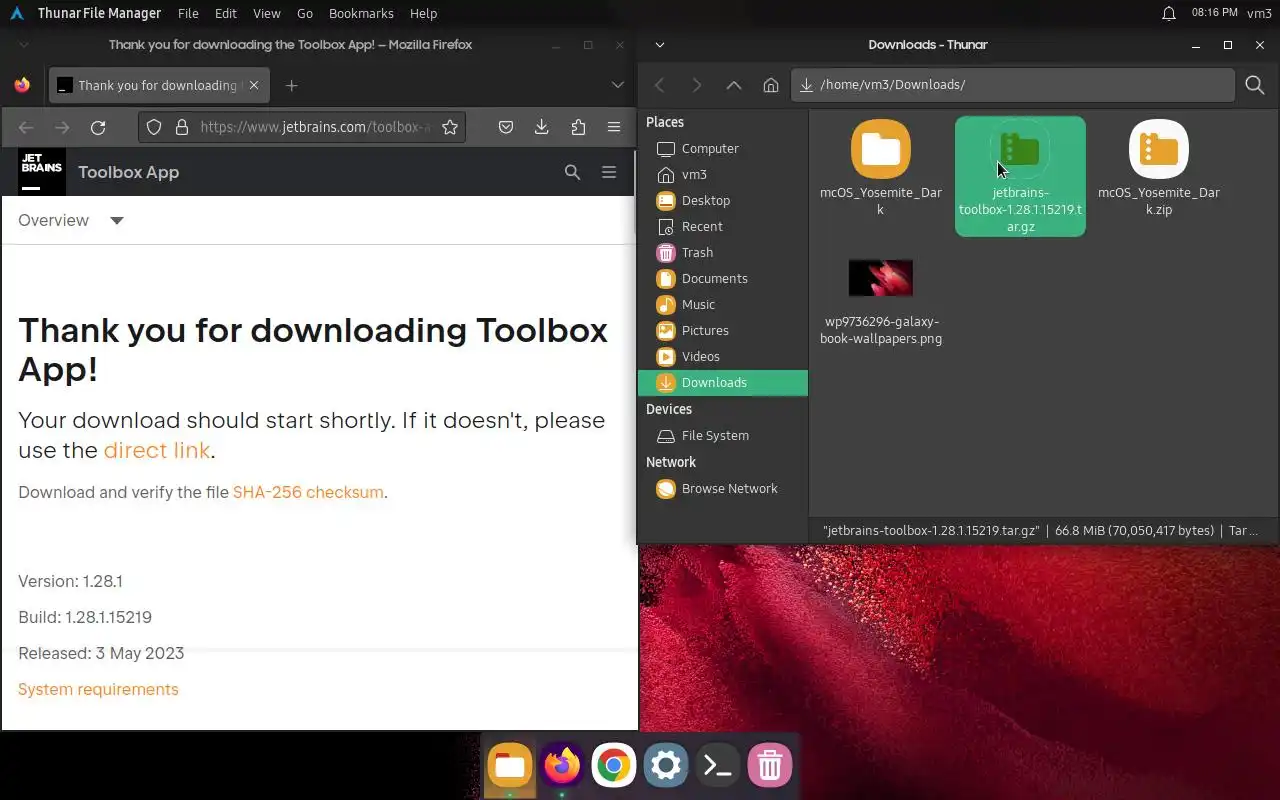Click the clock in top panel
Image resolution: width=1280 pixels, height=800 pixels.
point(1215,13)
